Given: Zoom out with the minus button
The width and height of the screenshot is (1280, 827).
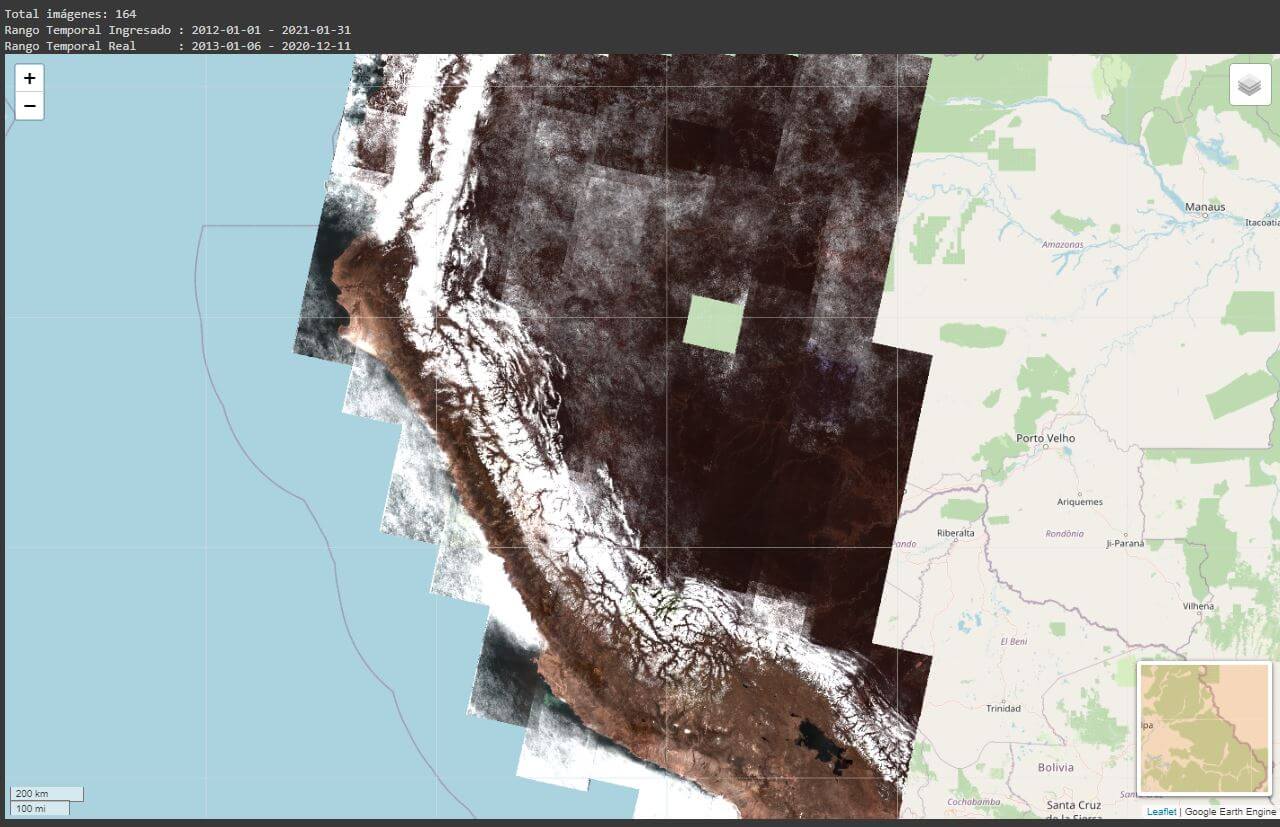Looking at the screenshot, I should tap(29, 105).
